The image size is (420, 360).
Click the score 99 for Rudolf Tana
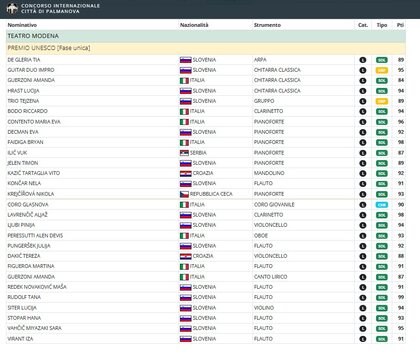click(x=401, y=297)
